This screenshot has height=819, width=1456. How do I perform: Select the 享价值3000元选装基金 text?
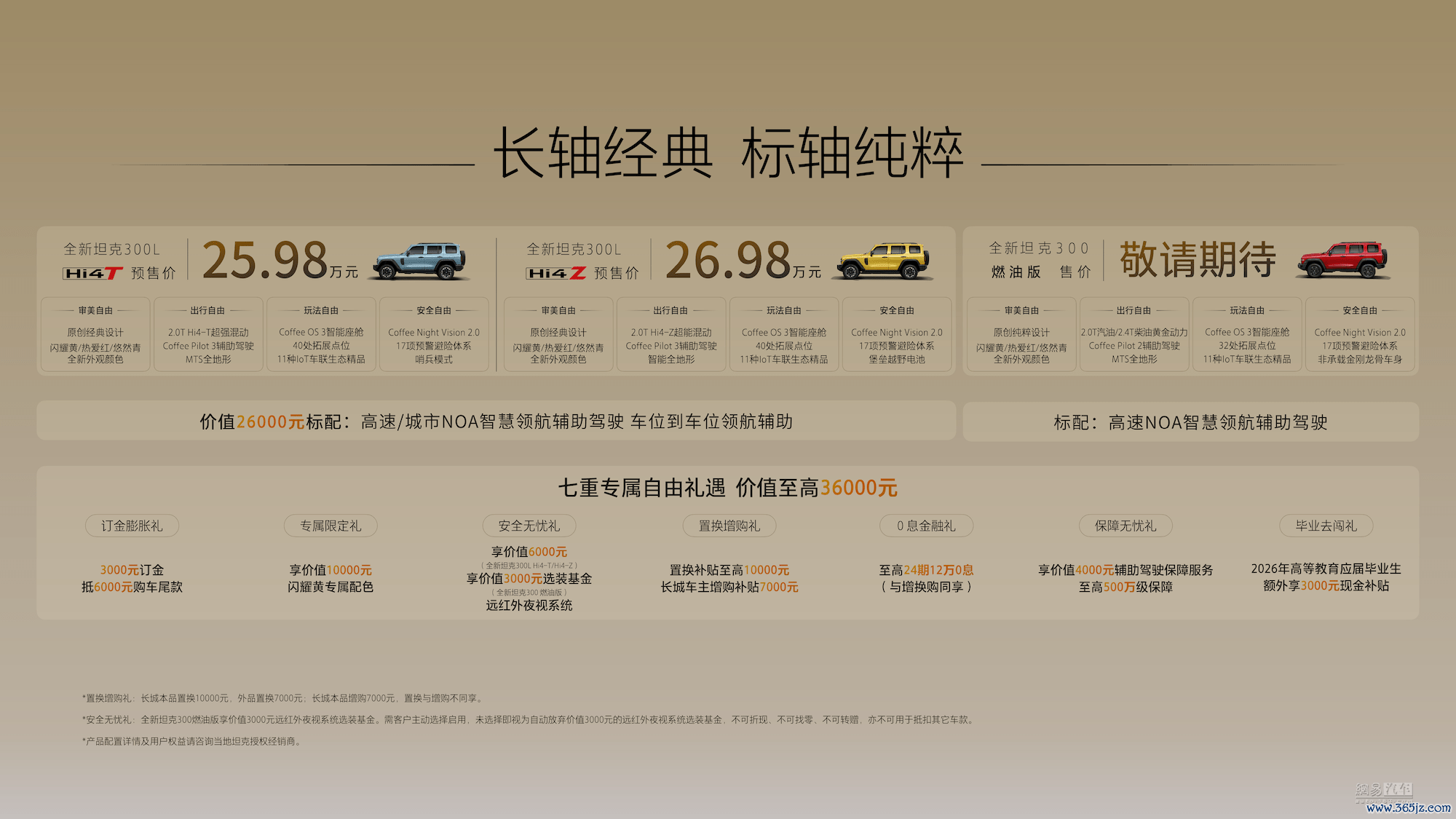click(x=529, y=579)
